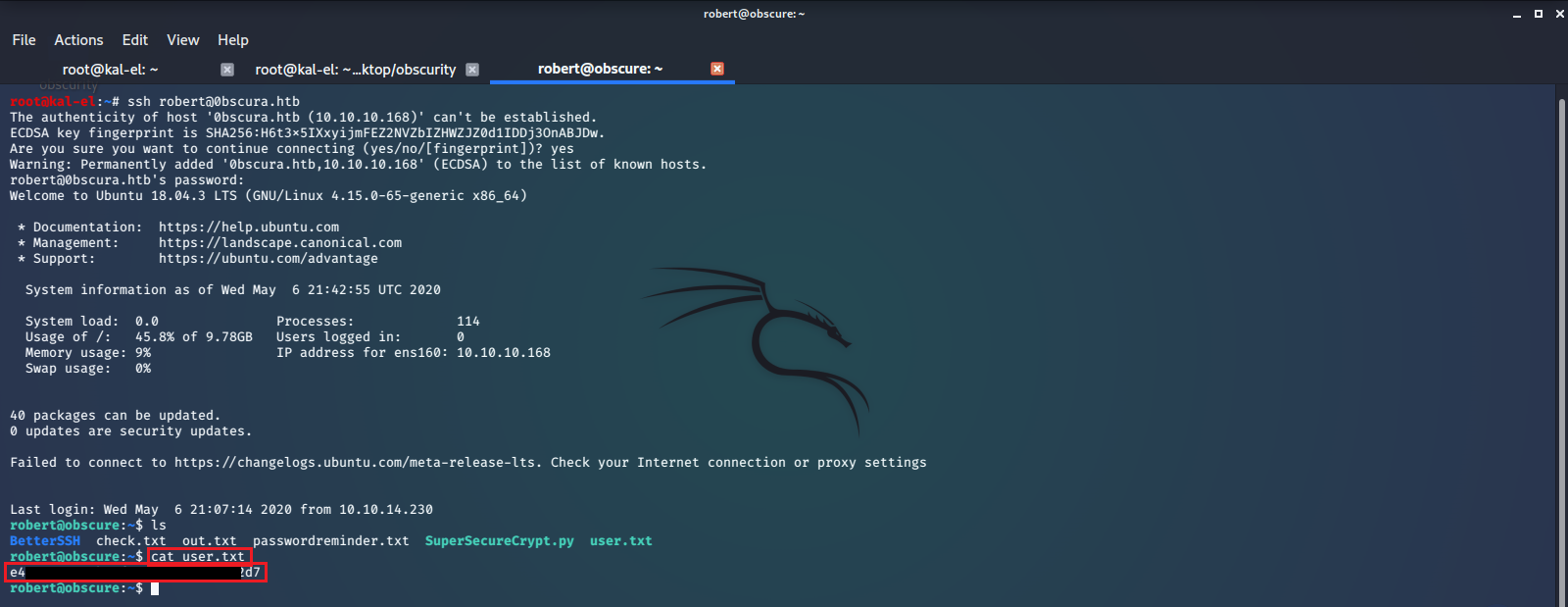Click the SuperSecureCrypt.py file name
Screen dimensions: 1568x607
(500, 541)
